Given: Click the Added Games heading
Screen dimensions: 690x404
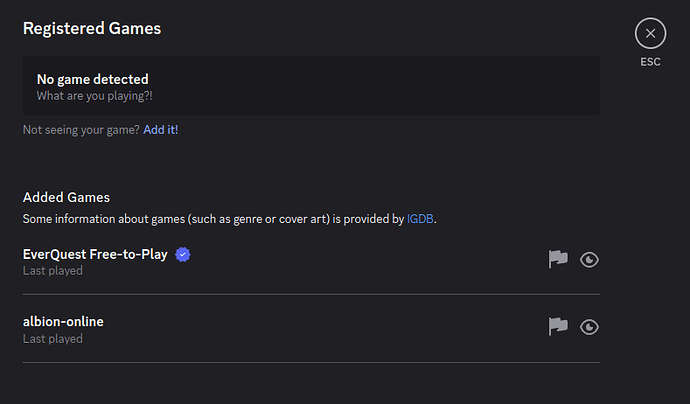Looking at the screenshot, I should [66, 197].
